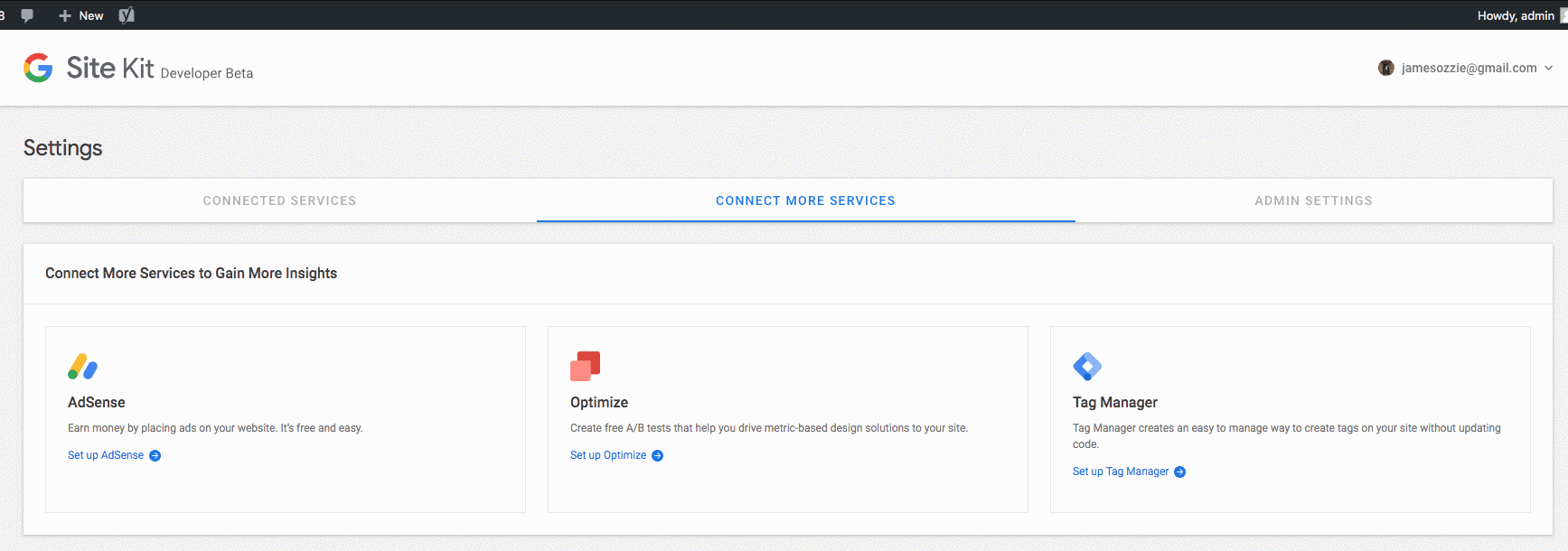Select the Connect More Services tab

pyautogui.click(x=806, y=201)
